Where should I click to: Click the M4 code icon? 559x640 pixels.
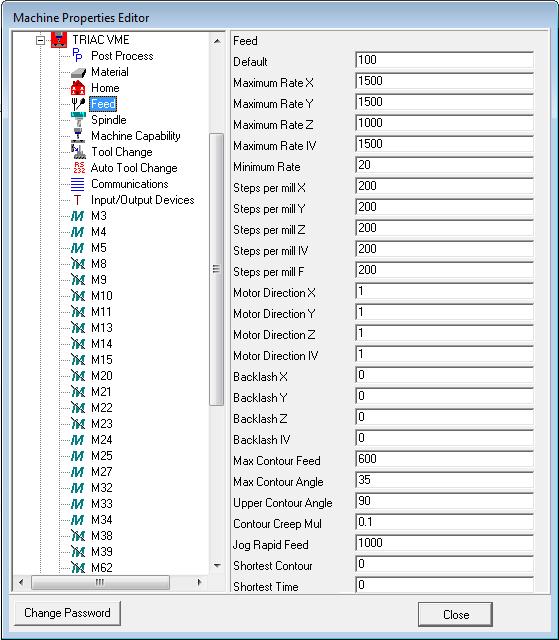click(x=78, y=232)
